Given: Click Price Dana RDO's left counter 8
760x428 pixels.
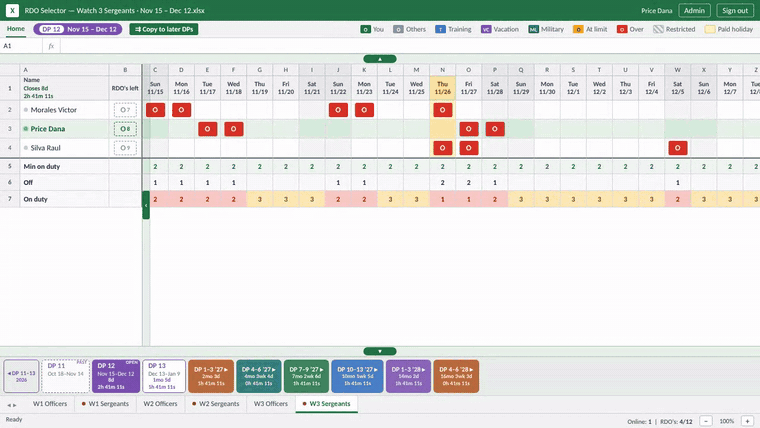Looking at the screenshot, I should (125, 129).
